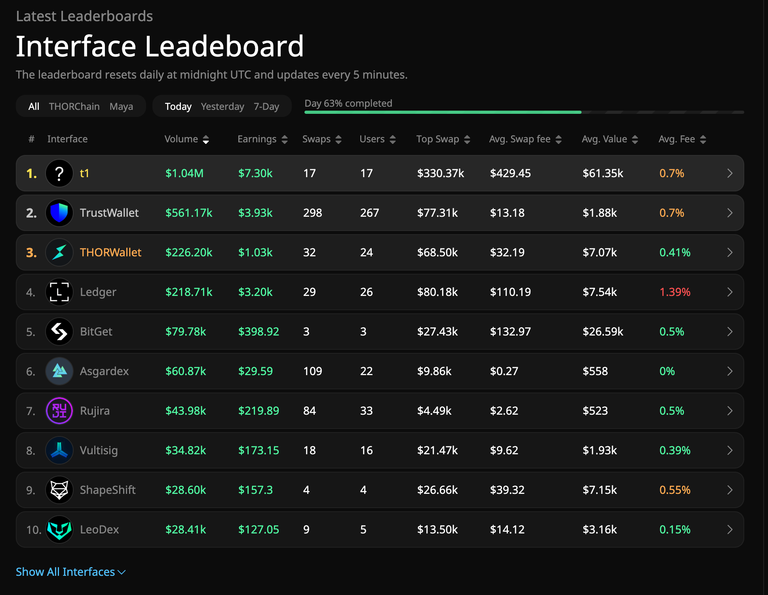Sort by Avg. Value using sort arrows
This screenshot has height=595, width=768.
pos(635,140)
